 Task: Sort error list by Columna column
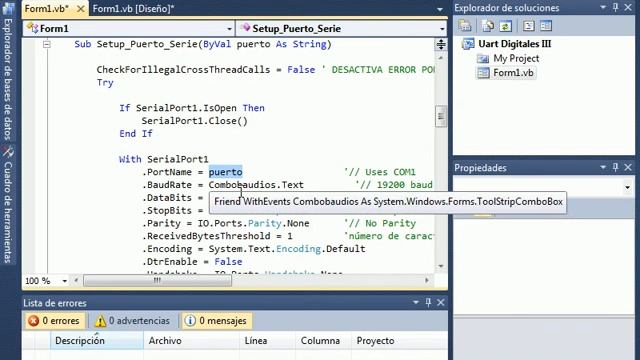point(323,340)
